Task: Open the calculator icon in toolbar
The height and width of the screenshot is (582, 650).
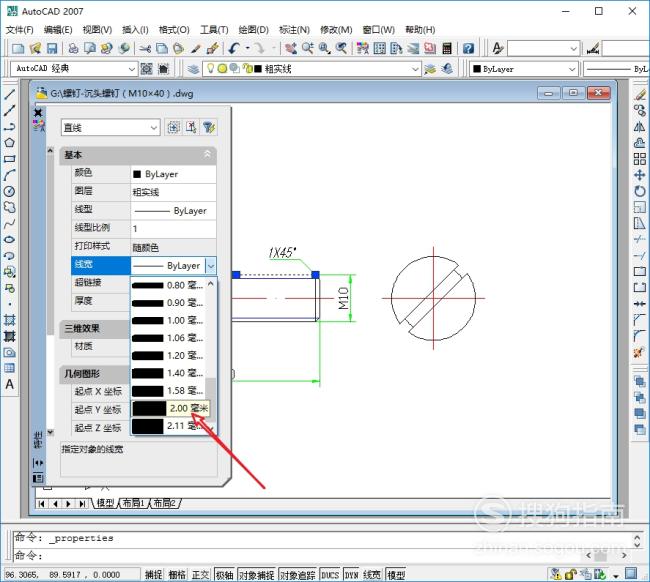Action: point(447,48)
